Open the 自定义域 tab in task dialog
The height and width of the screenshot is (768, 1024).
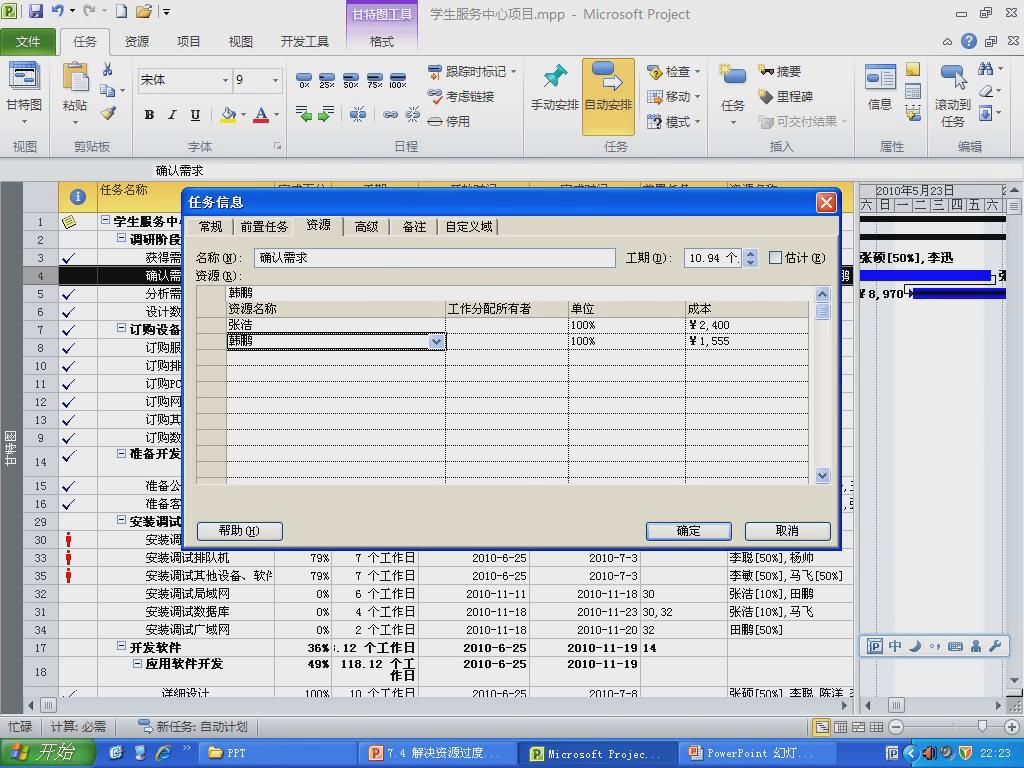469,227
